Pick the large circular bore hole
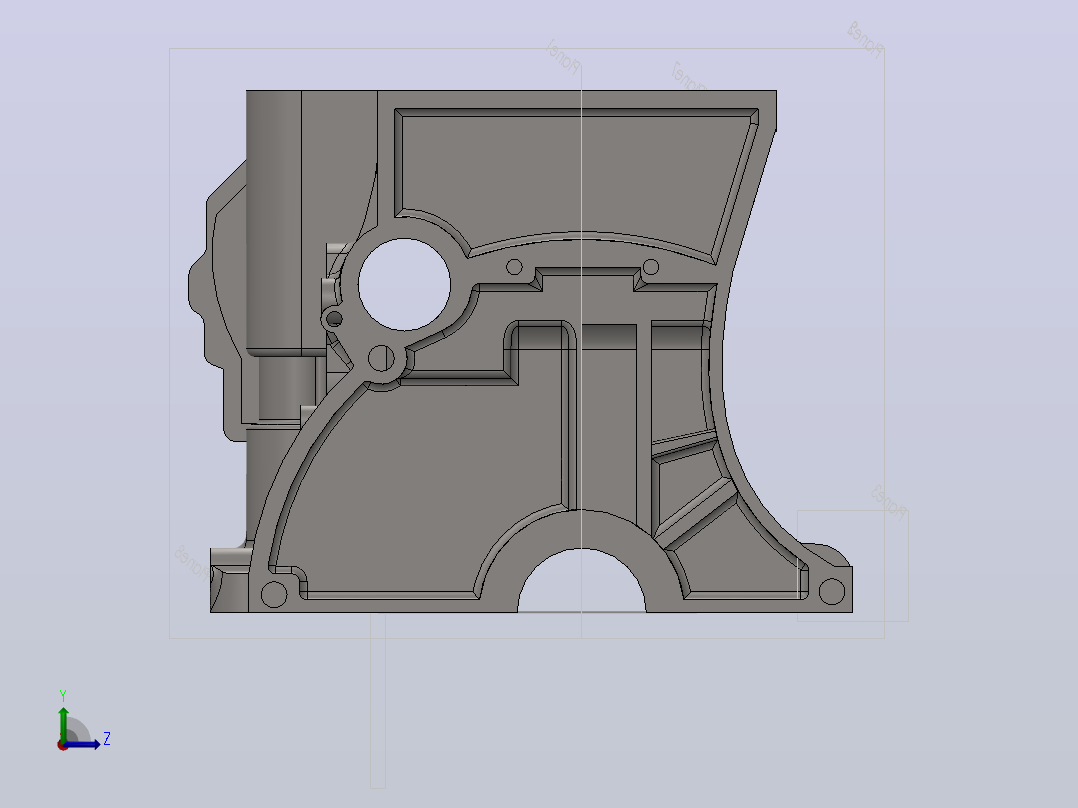1078x808 pixels. click(404, 285)
